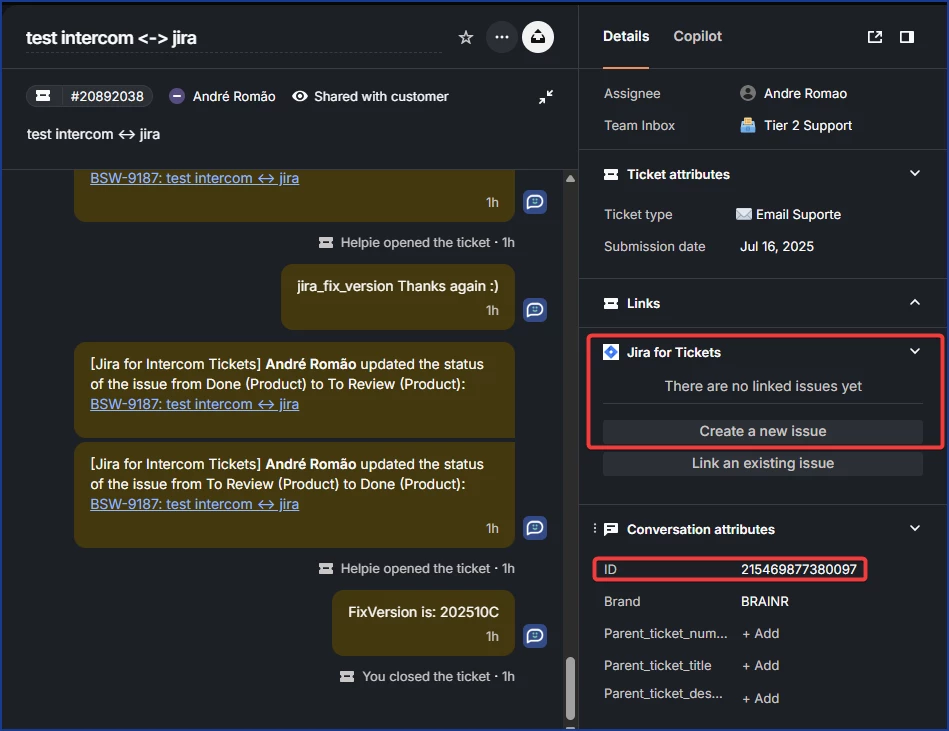Click the conversation scrollbar up arrow
This screenshot has height=731, width=949.
[570, 179]
